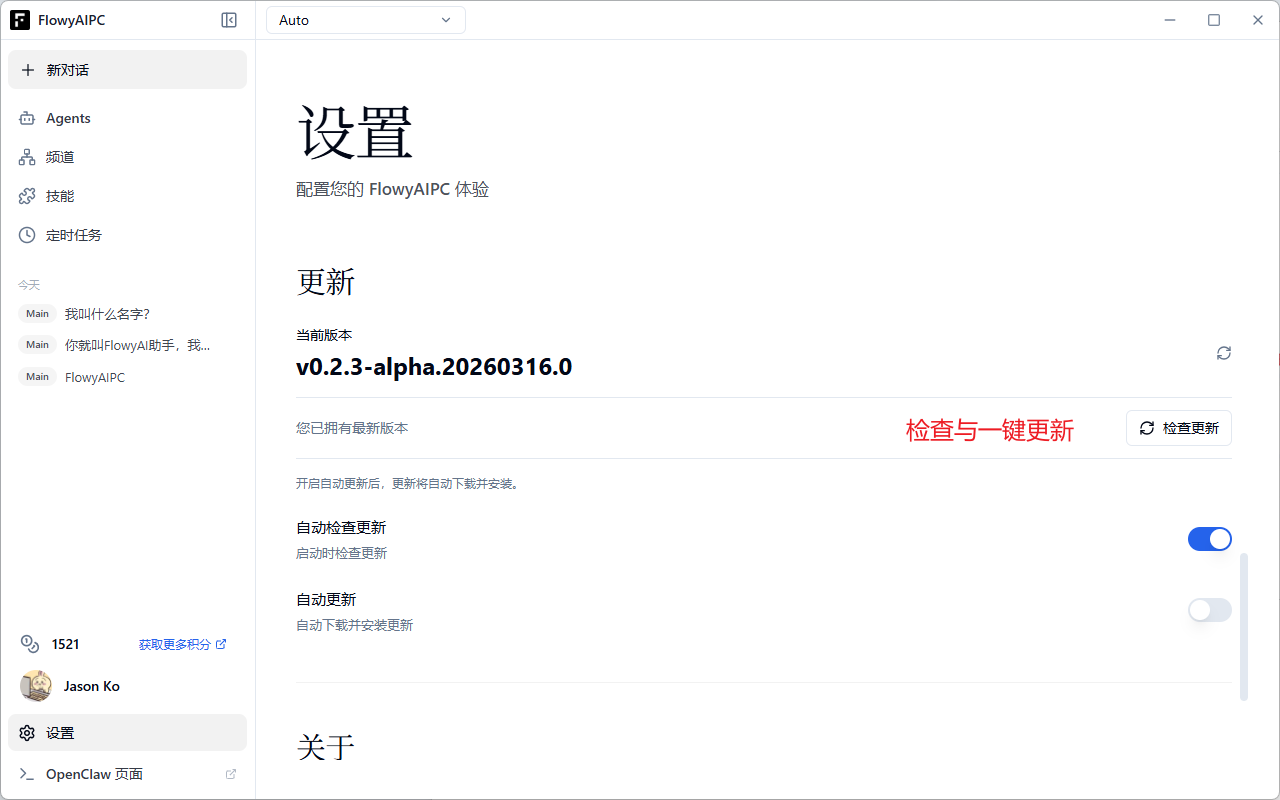This screenshot has width=1280, height=800.
Task: Open the 技能 (skills) icon
Action: point(27,195)
